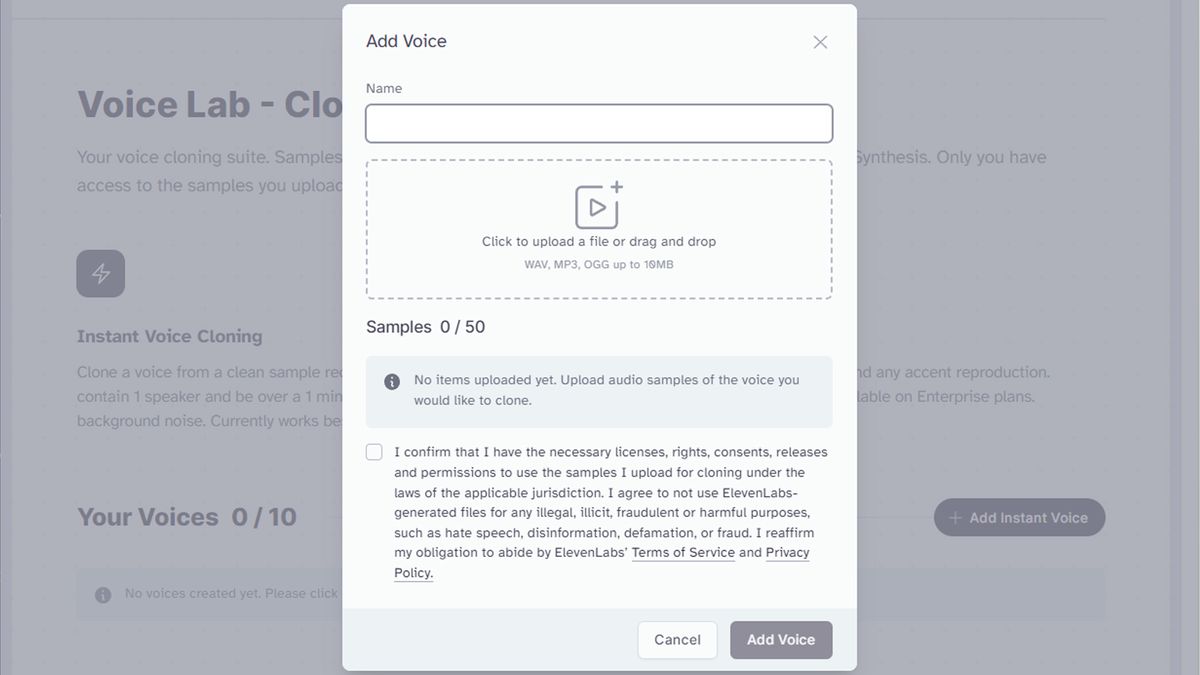Screen dimensions: 1200x675
Task: Click plus icon on Add Instant Voice
Action: (x=955, y=518)
